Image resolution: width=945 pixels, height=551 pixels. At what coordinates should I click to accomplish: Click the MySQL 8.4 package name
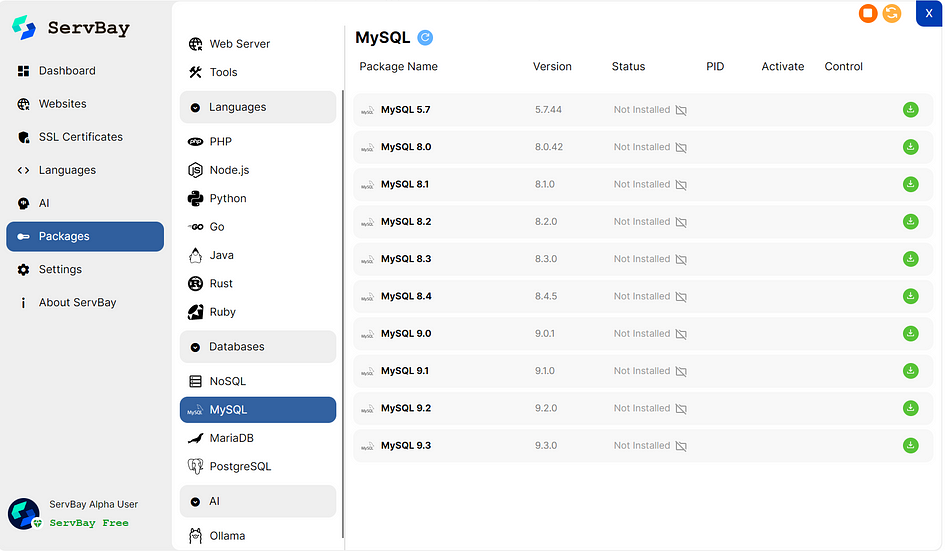tap(406, 296)
